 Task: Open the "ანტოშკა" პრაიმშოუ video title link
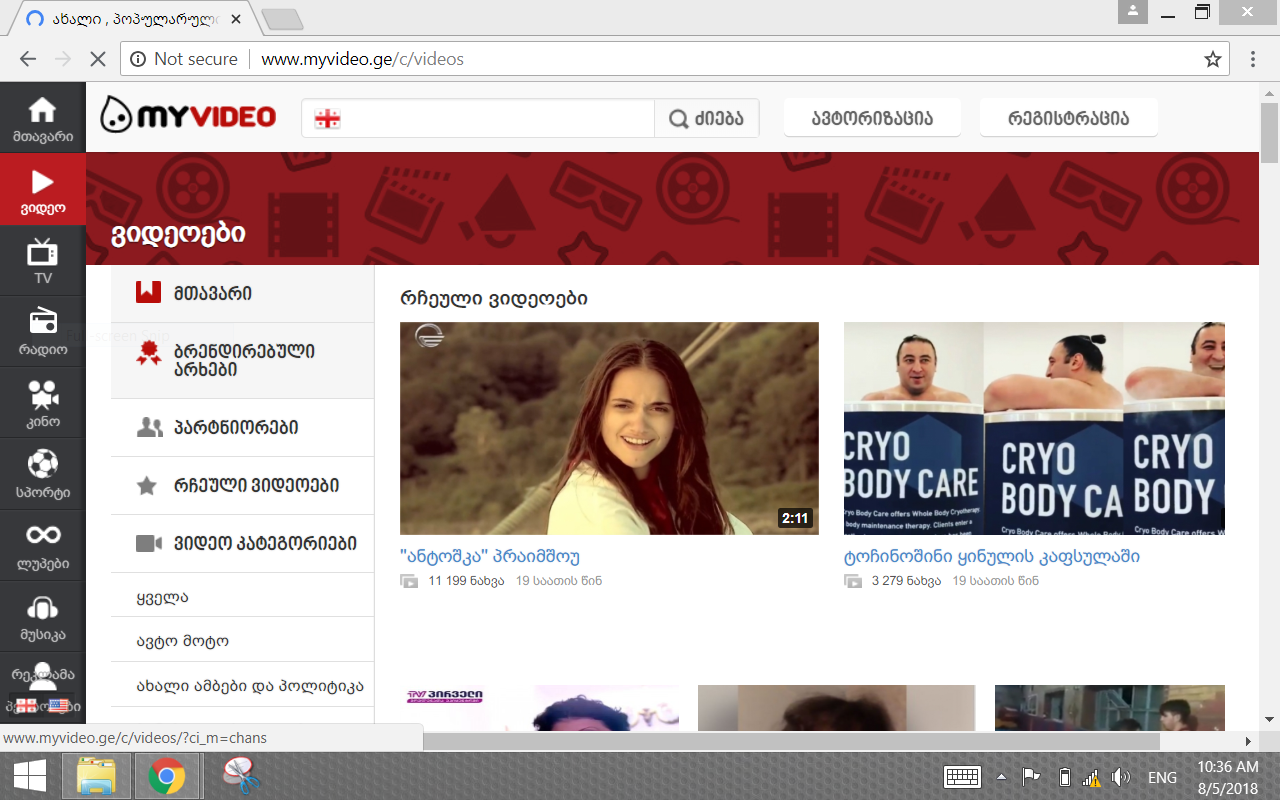[x=490, y=557]
